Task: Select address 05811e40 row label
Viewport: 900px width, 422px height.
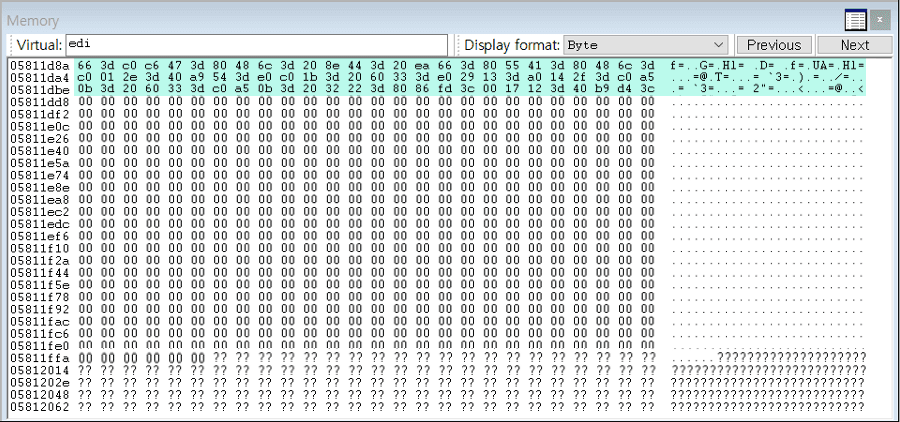Action: point(40,150)
